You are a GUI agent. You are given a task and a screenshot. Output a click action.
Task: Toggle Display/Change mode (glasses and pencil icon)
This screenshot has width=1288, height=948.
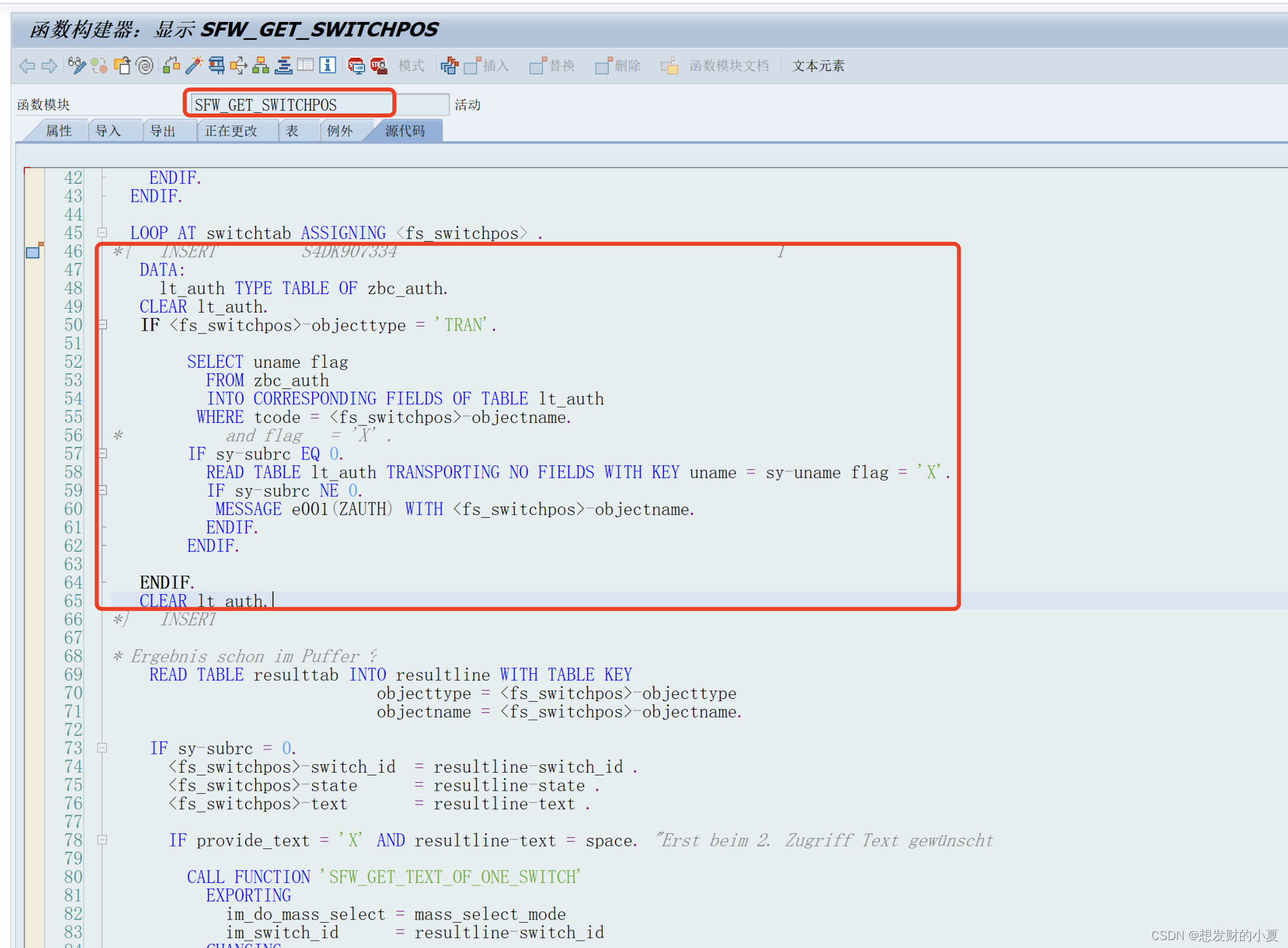click(77, 65)
